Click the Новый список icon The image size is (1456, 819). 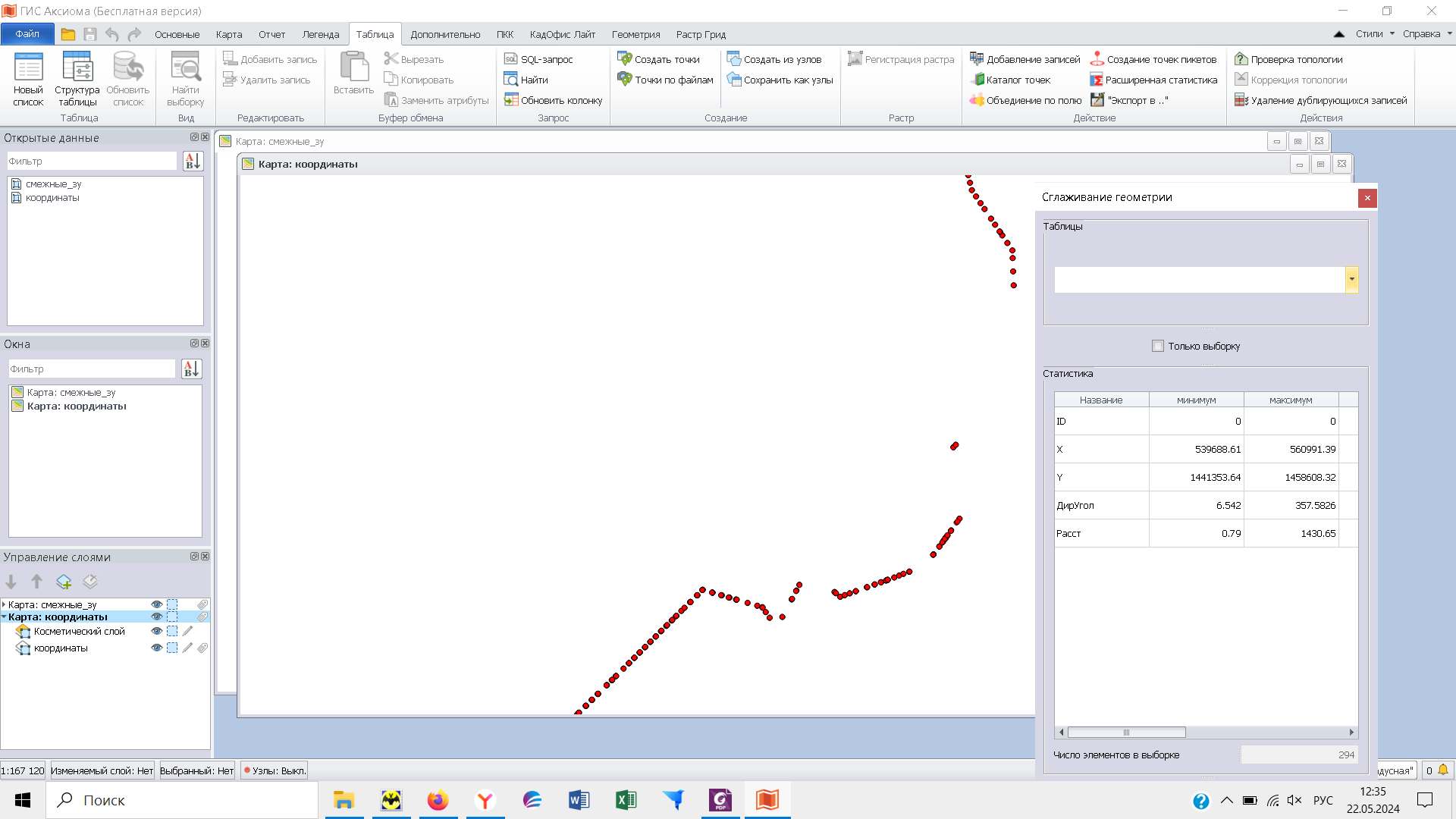pos(28,68)
